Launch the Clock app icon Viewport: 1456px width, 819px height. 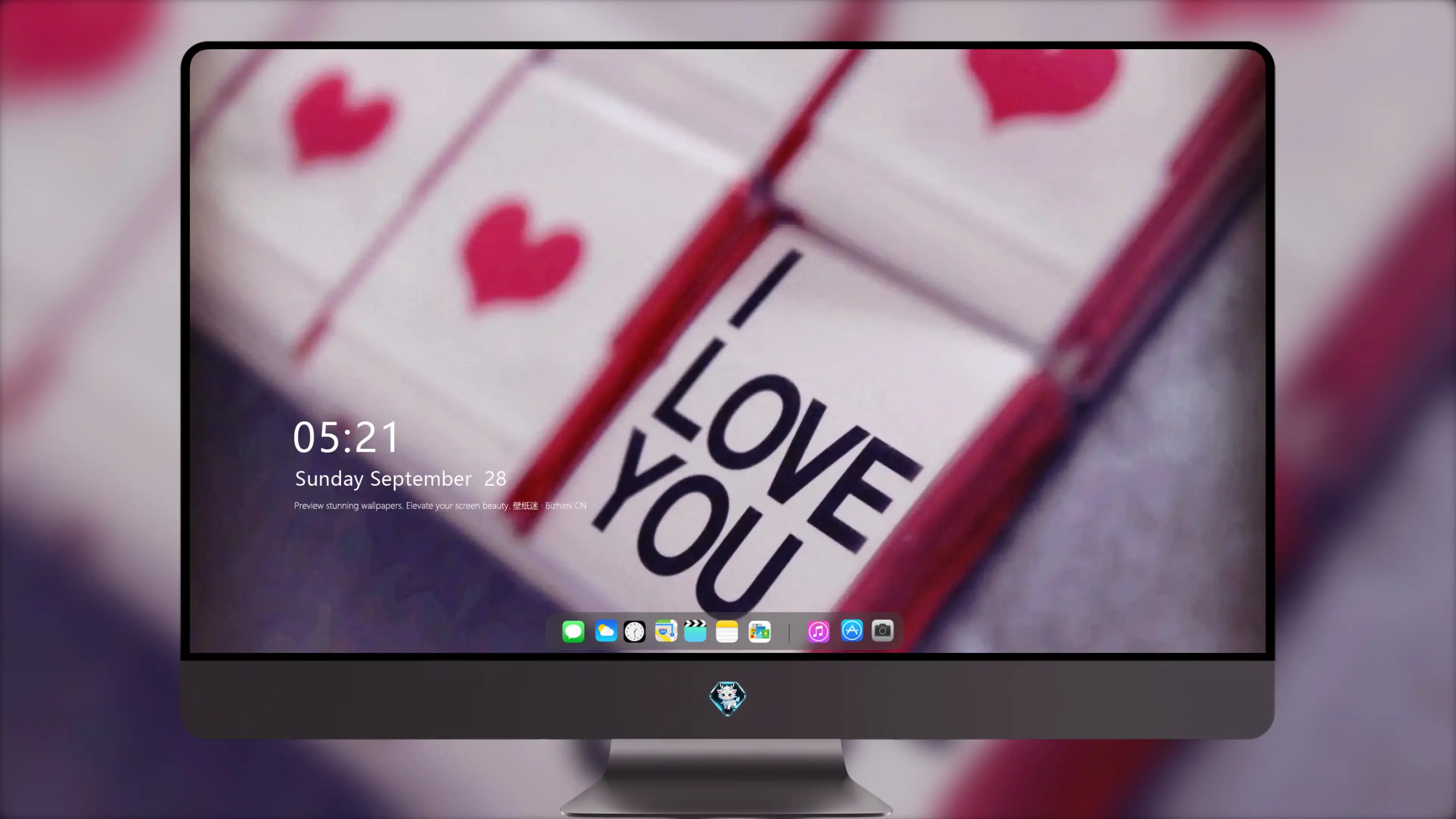[634, 631]
